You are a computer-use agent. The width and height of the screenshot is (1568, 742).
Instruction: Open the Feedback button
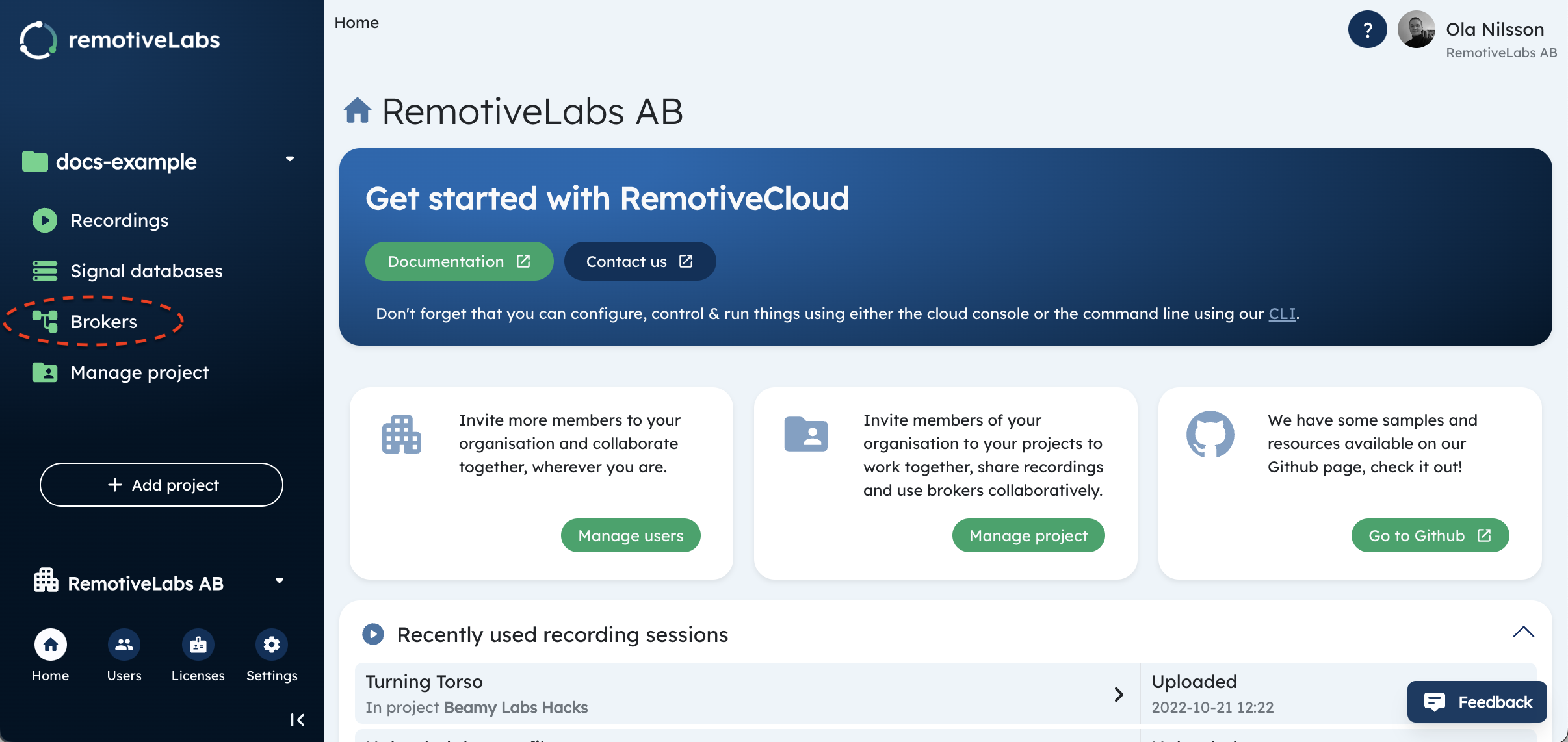pyautogui.click(x=1477, y=702)
